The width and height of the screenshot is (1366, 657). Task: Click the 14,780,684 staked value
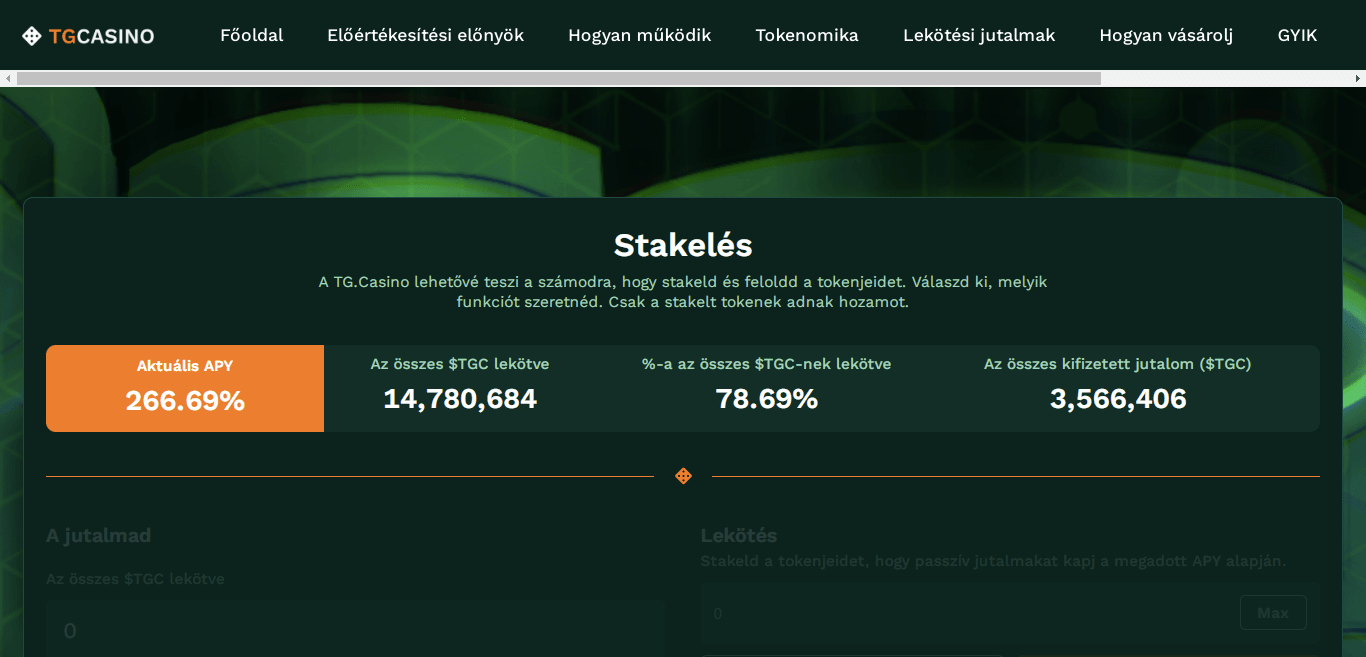[x=460, y=399]
